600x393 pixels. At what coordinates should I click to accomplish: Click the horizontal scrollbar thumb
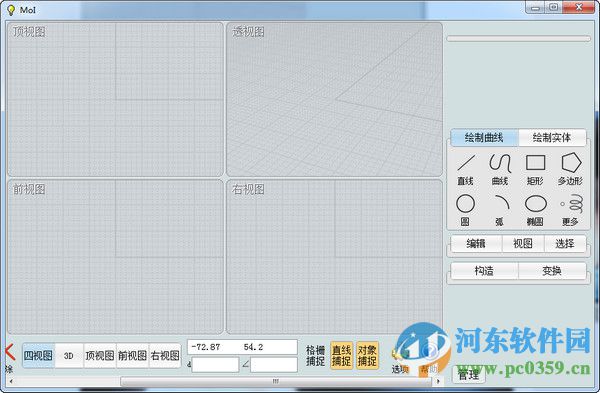pos(276,381)
